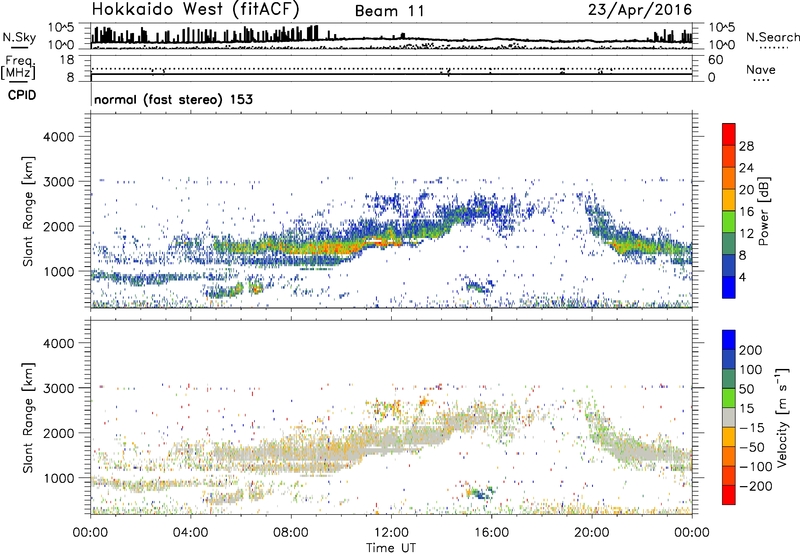Viewport: 800px width, 554px height.
Task: Pick the red top segment of power colorbar
Action: tap(729, 134)
